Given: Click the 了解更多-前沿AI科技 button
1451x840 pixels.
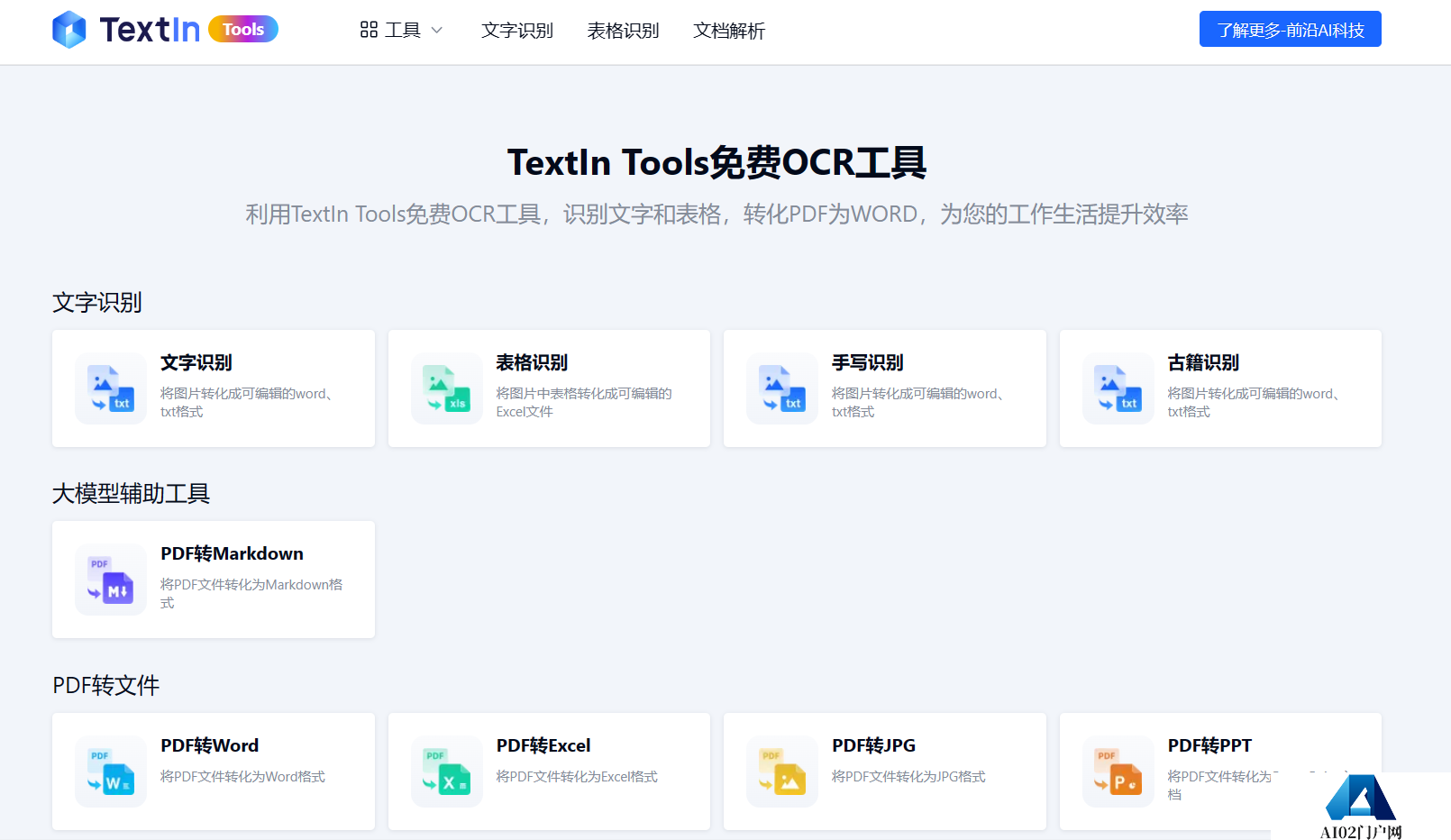Looking at the screenshot, I should pyautogui.click(x=1291, y=29).
